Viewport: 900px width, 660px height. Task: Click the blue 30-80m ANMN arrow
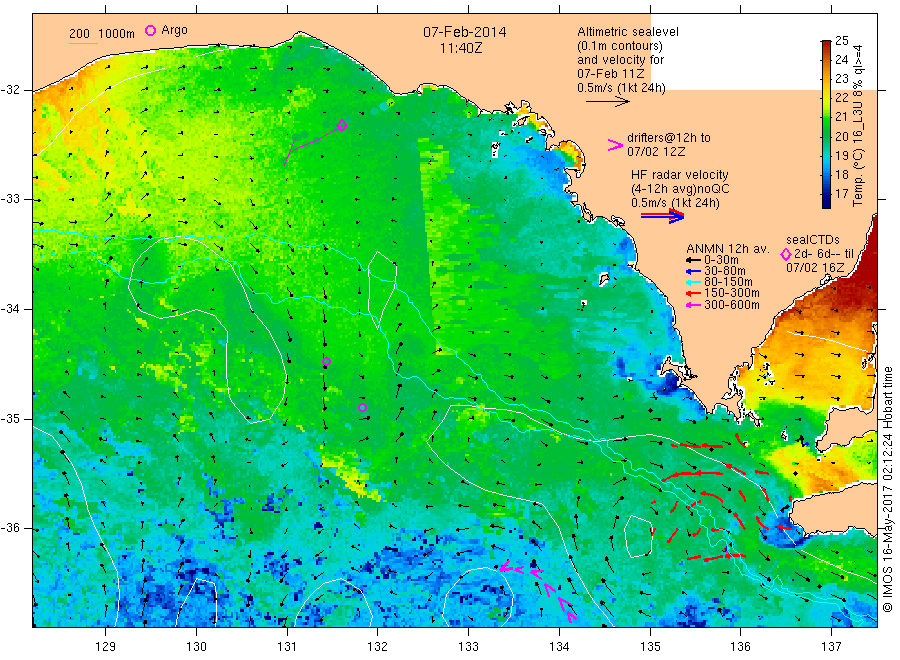click(693, 271)
